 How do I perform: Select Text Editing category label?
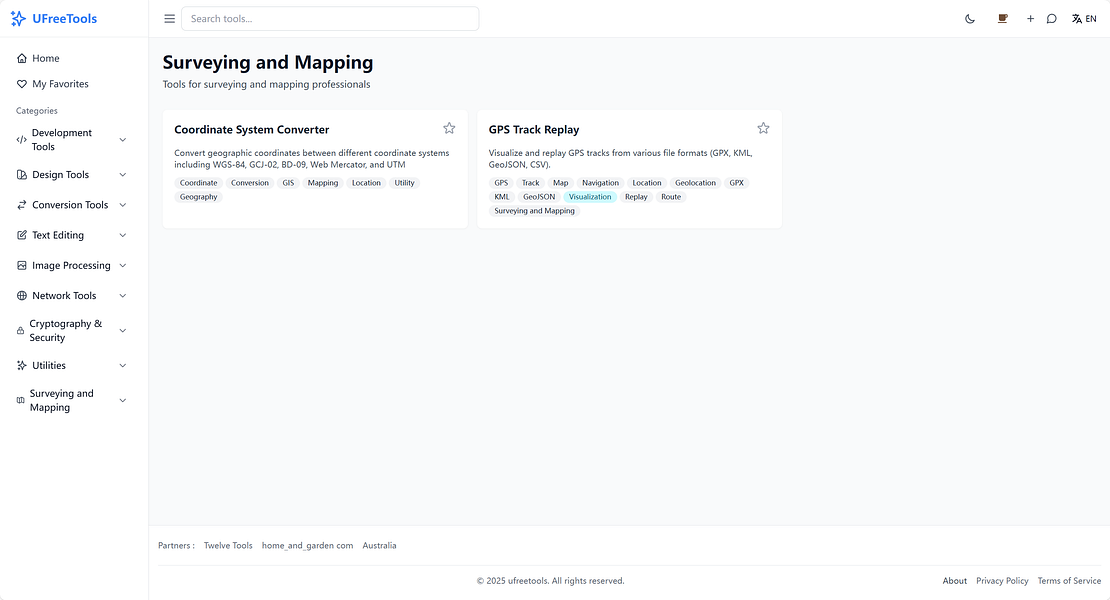coord(58,235)
